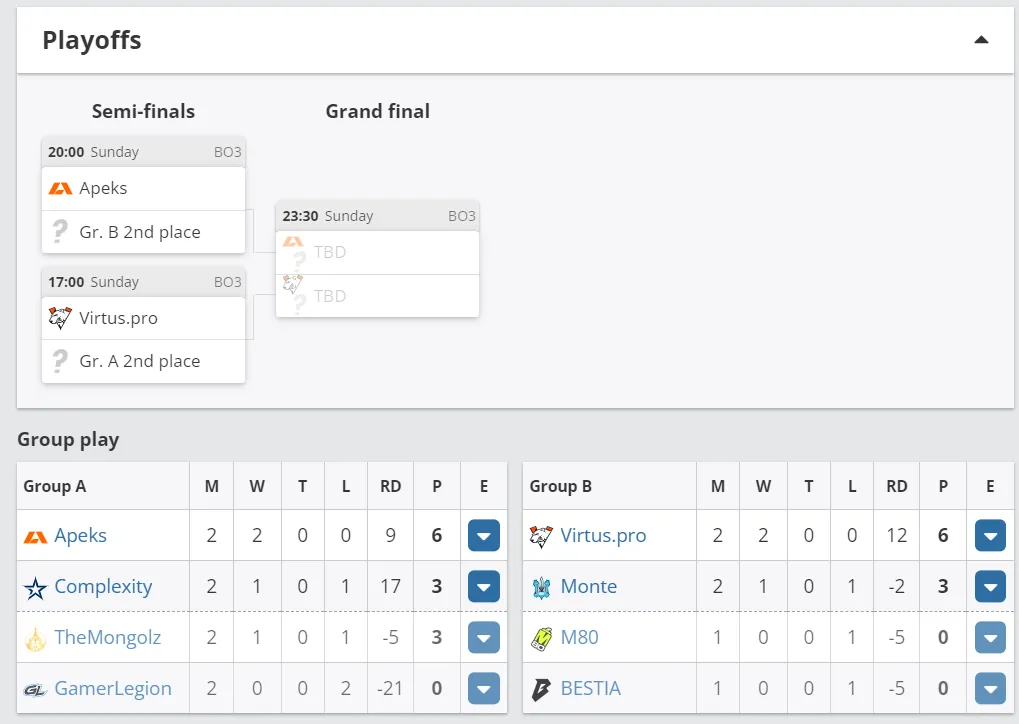1019x724 pixels.
Task: Click the Group B table header
Action: 561,486
